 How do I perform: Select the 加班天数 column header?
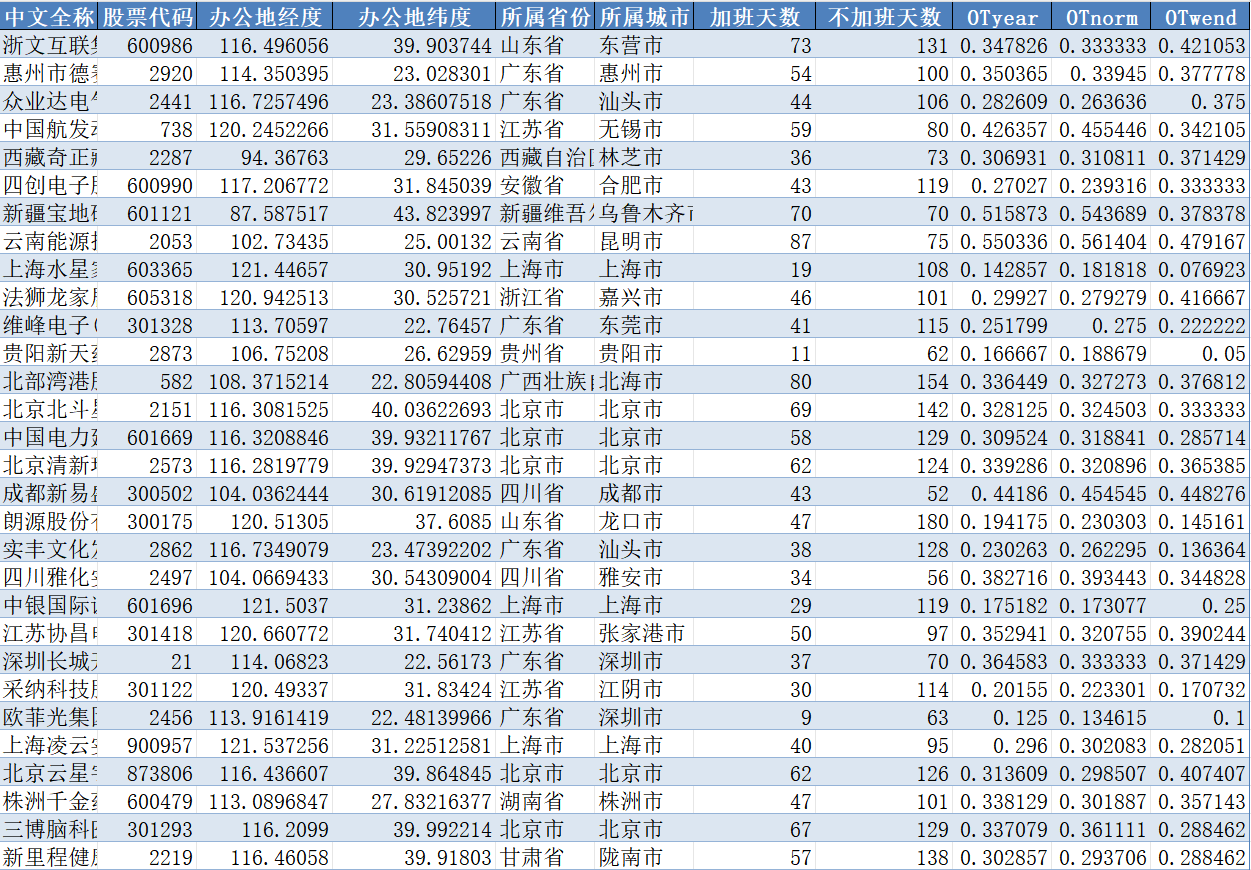tap(755, 17)
